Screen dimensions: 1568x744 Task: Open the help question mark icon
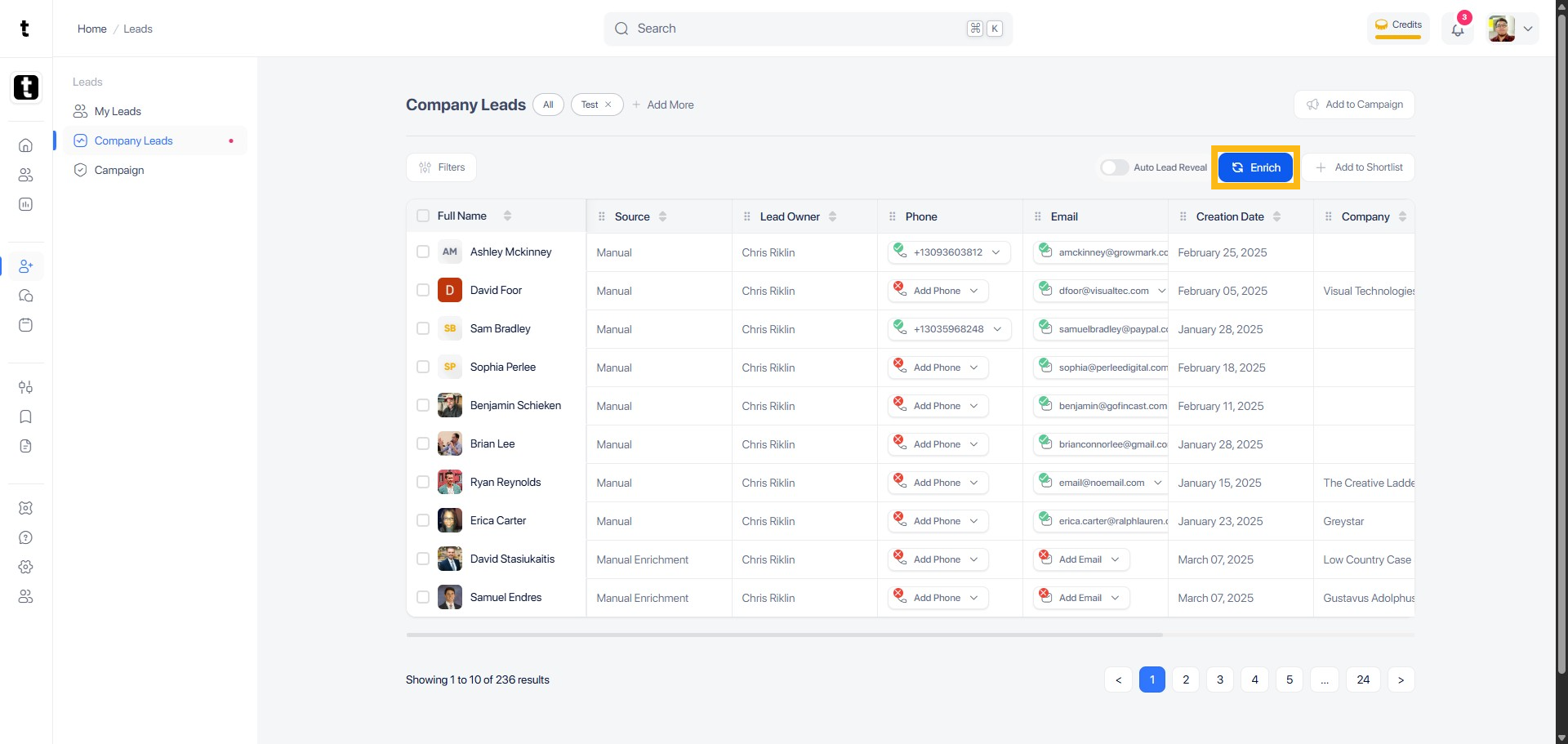coord(26,537)
